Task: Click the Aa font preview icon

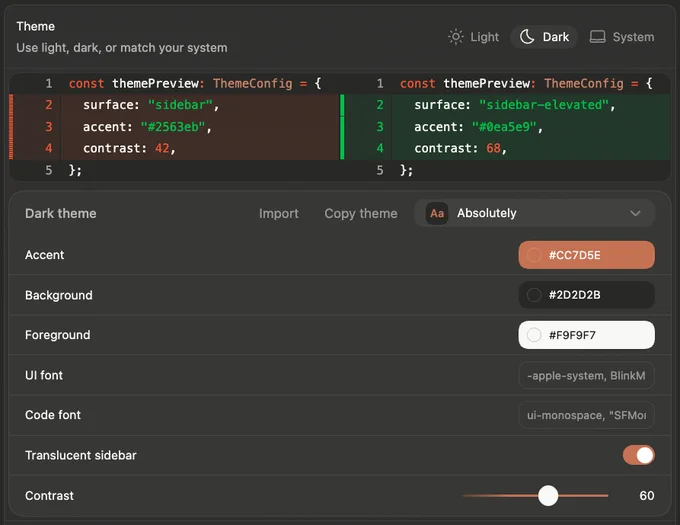Action: (437, 213)
